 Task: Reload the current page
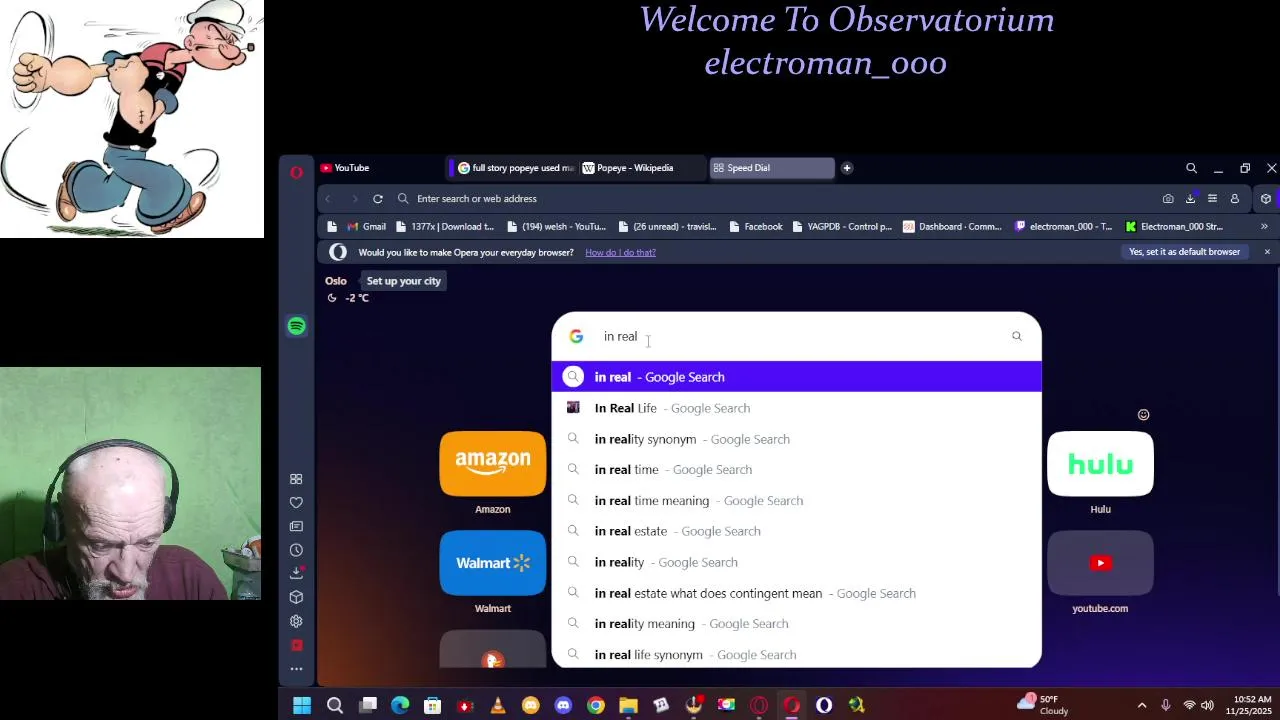(x=378, y=199)
